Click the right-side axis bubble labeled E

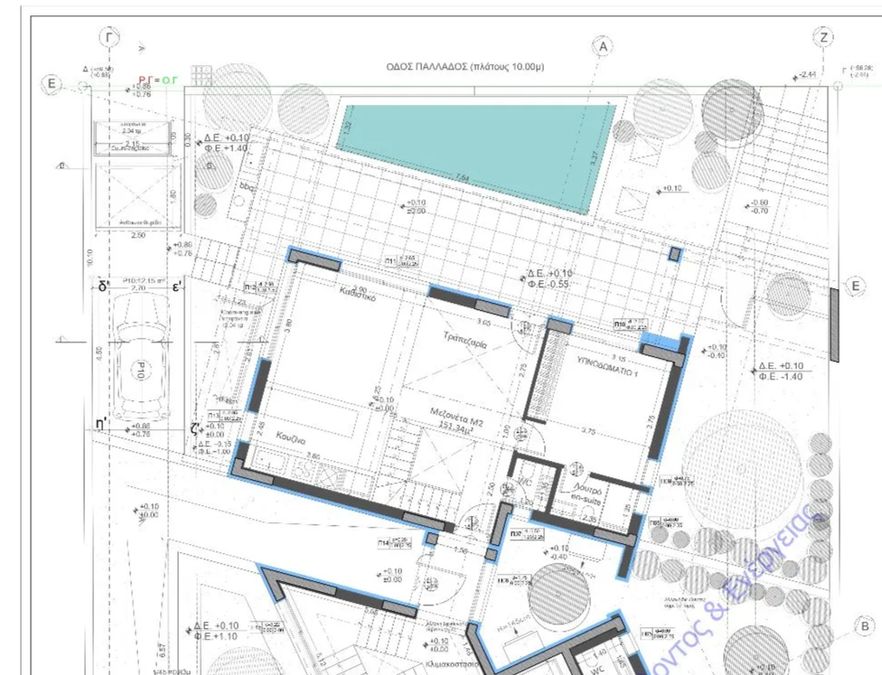(x=856, y=286)
